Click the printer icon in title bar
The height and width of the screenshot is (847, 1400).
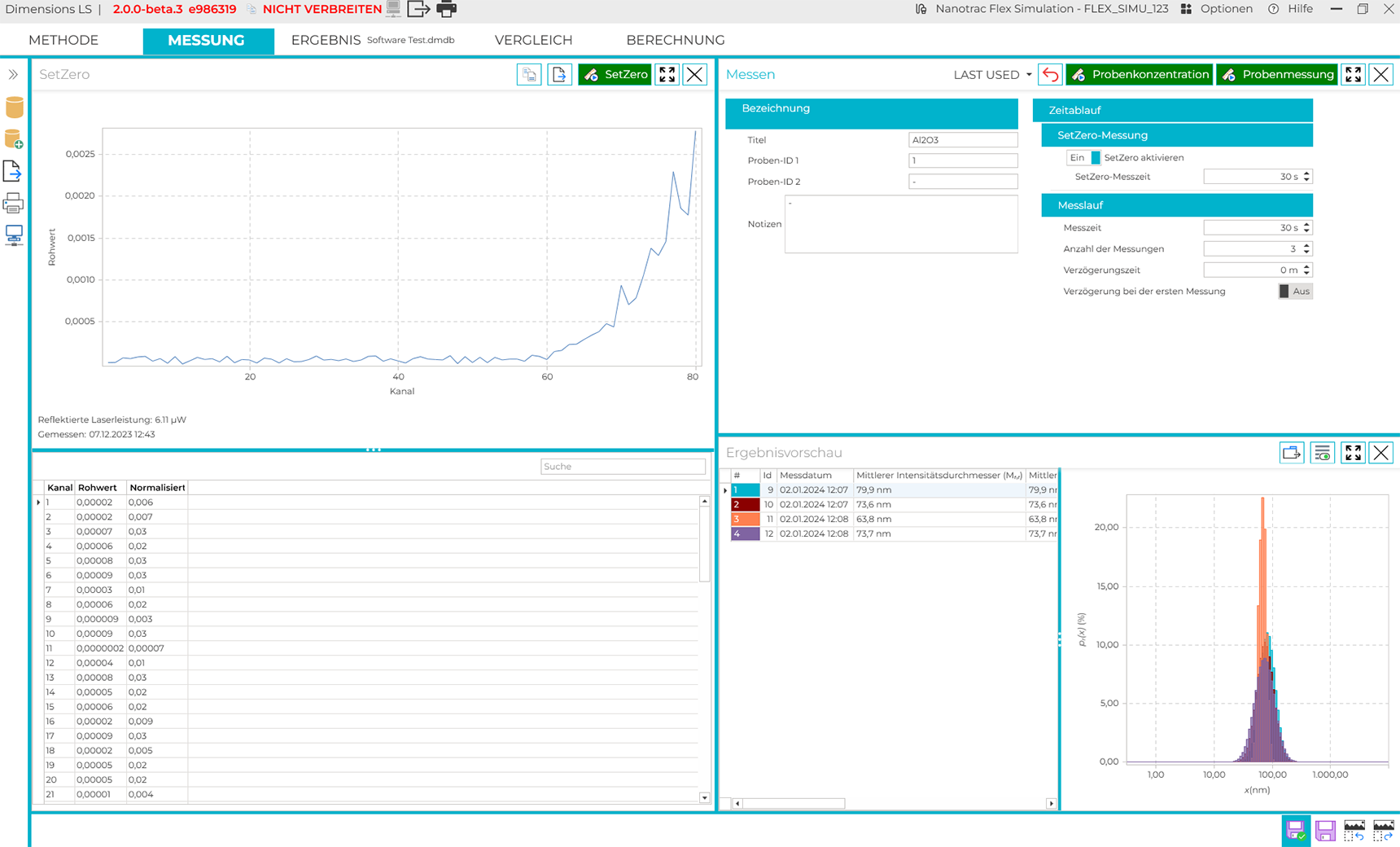(446, 10)
